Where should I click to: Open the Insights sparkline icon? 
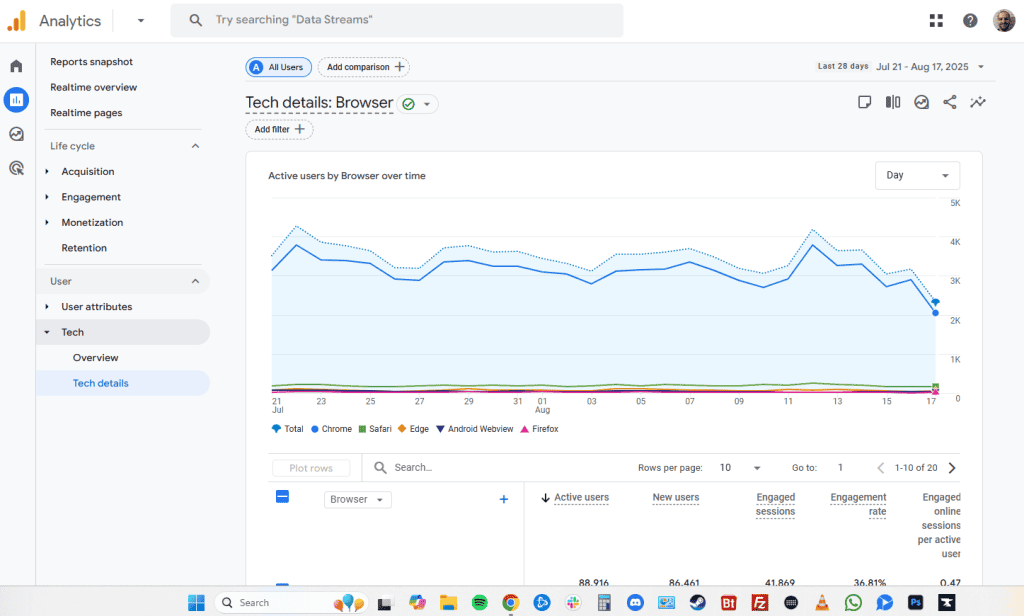click(977, 102)
